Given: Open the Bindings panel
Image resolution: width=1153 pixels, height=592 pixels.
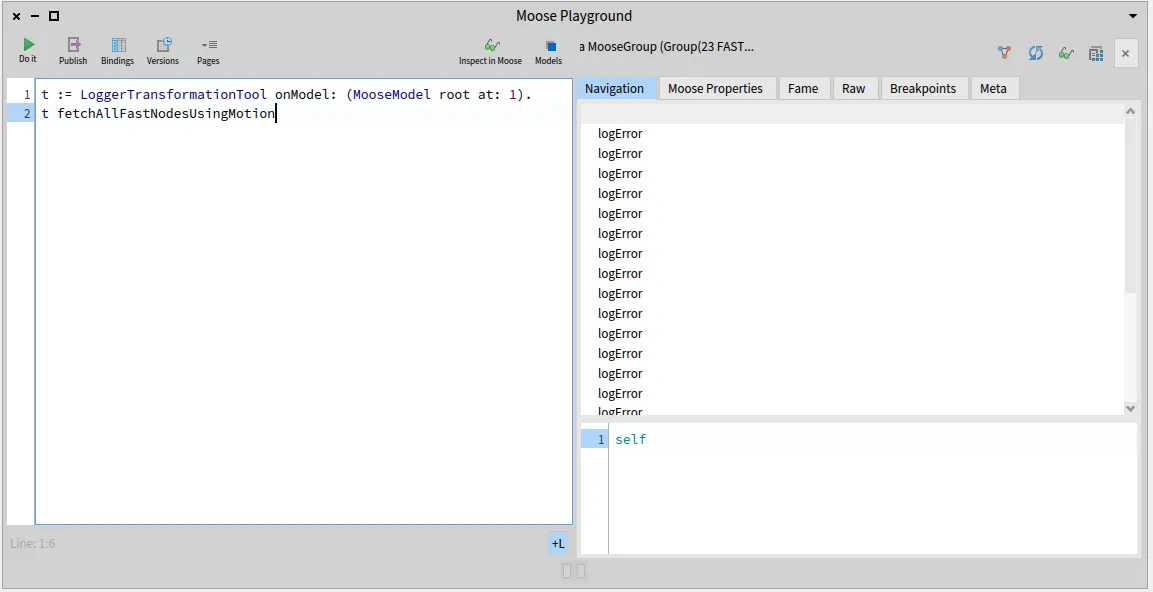Looking at the screenshot, I should pyautogui.click(x=118, y=51).
